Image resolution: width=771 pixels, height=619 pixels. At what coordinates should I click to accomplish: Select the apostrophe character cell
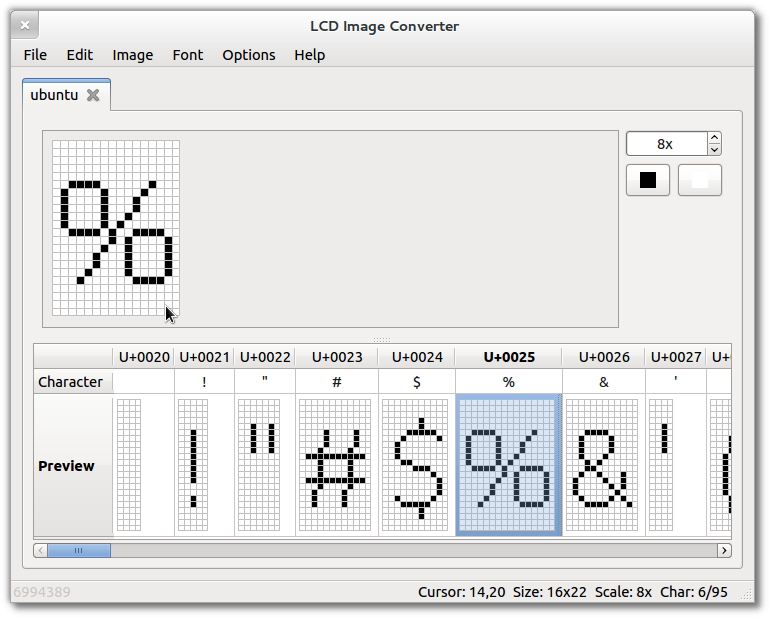point(676,382)
